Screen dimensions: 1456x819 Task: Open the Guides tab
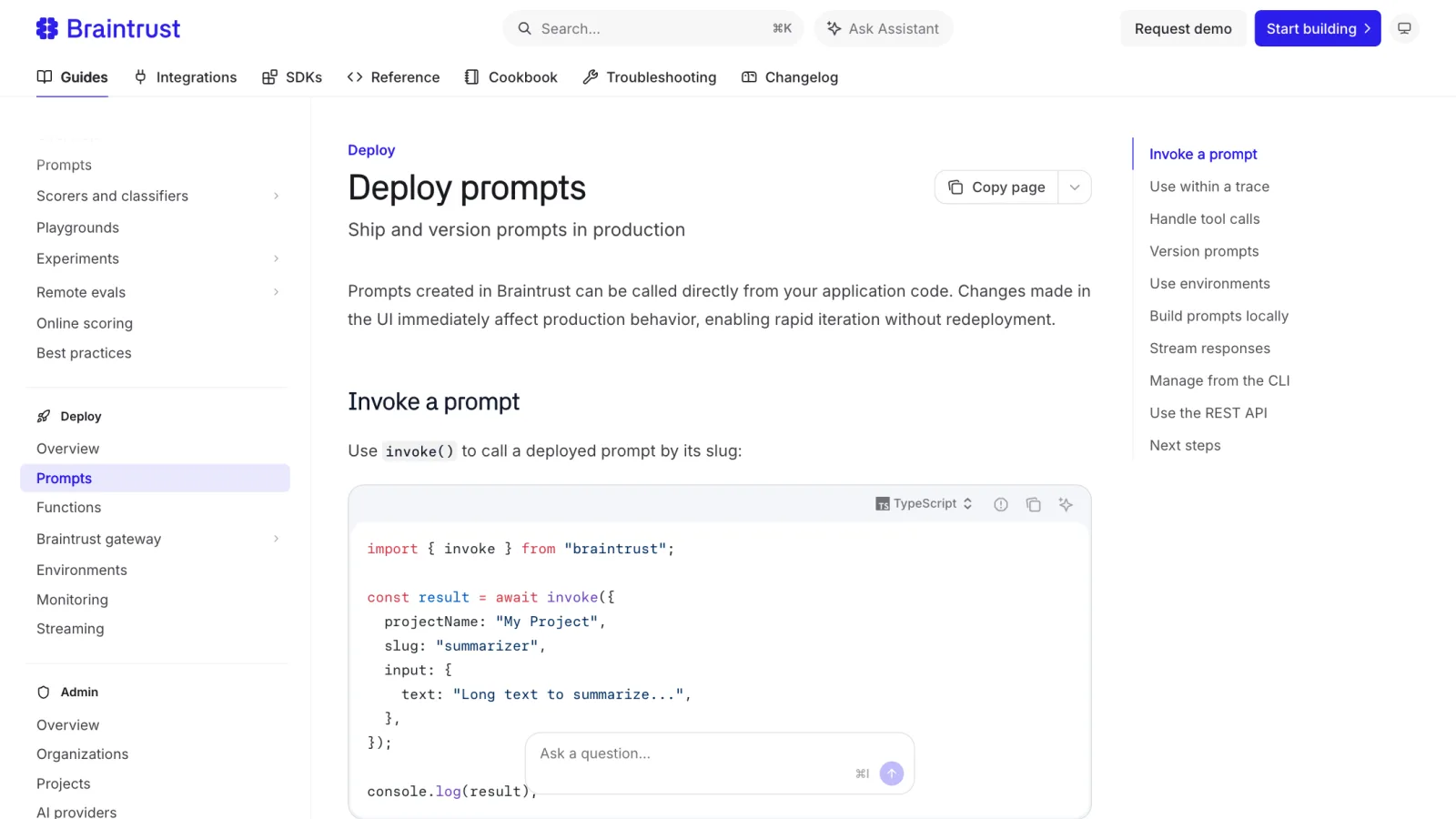[72, 77]
